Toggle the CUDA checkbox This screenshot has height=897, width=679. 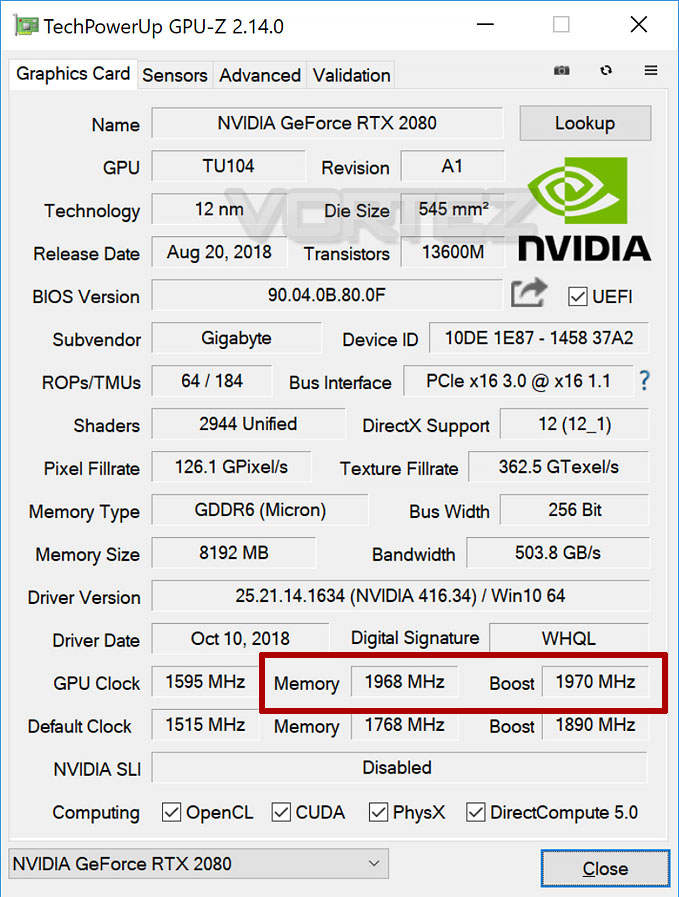click(280, 812)
